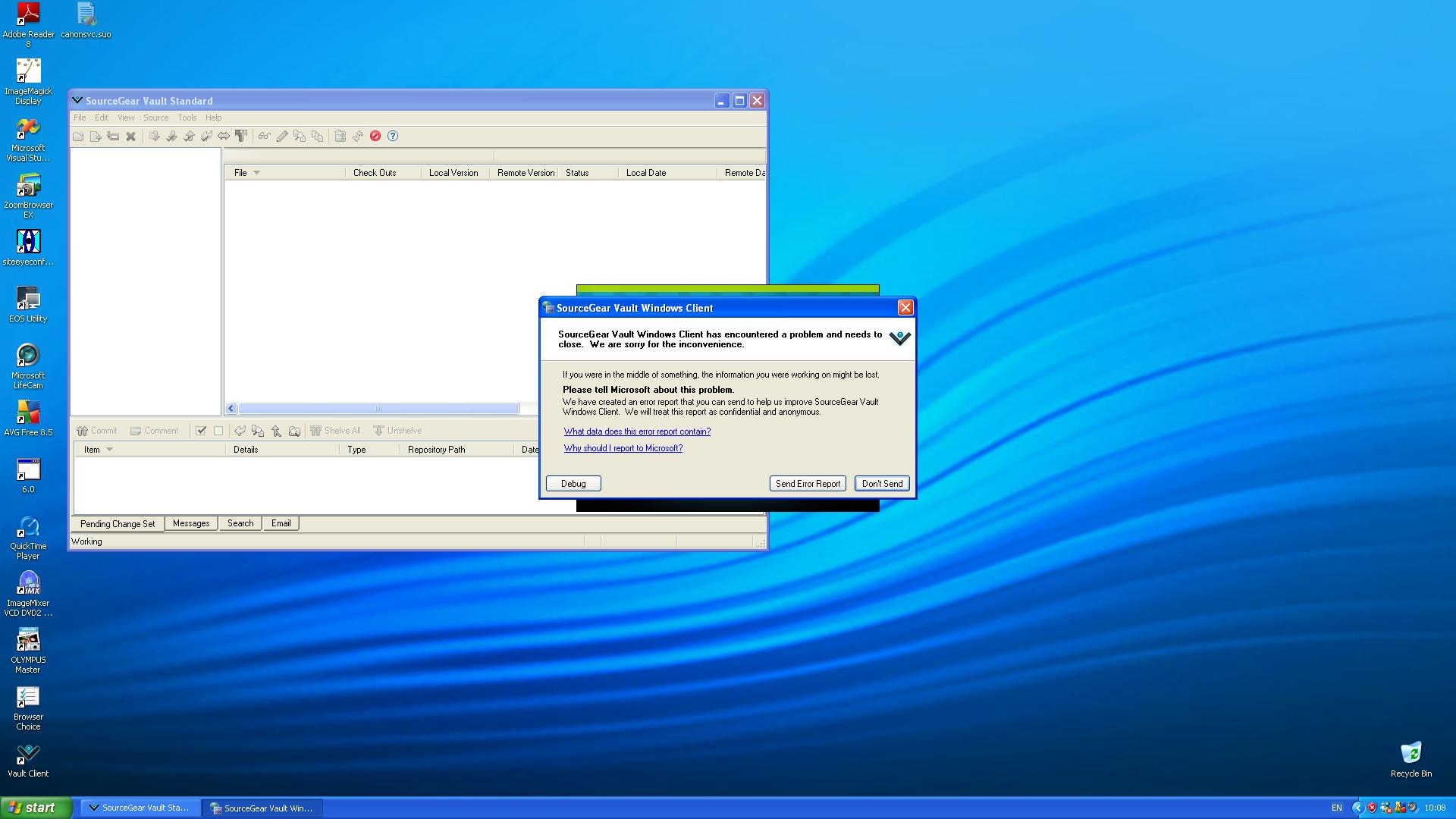1456x819 pixels.
Task: Click the Refresh arrows toolbar icon
Action: 358,136
